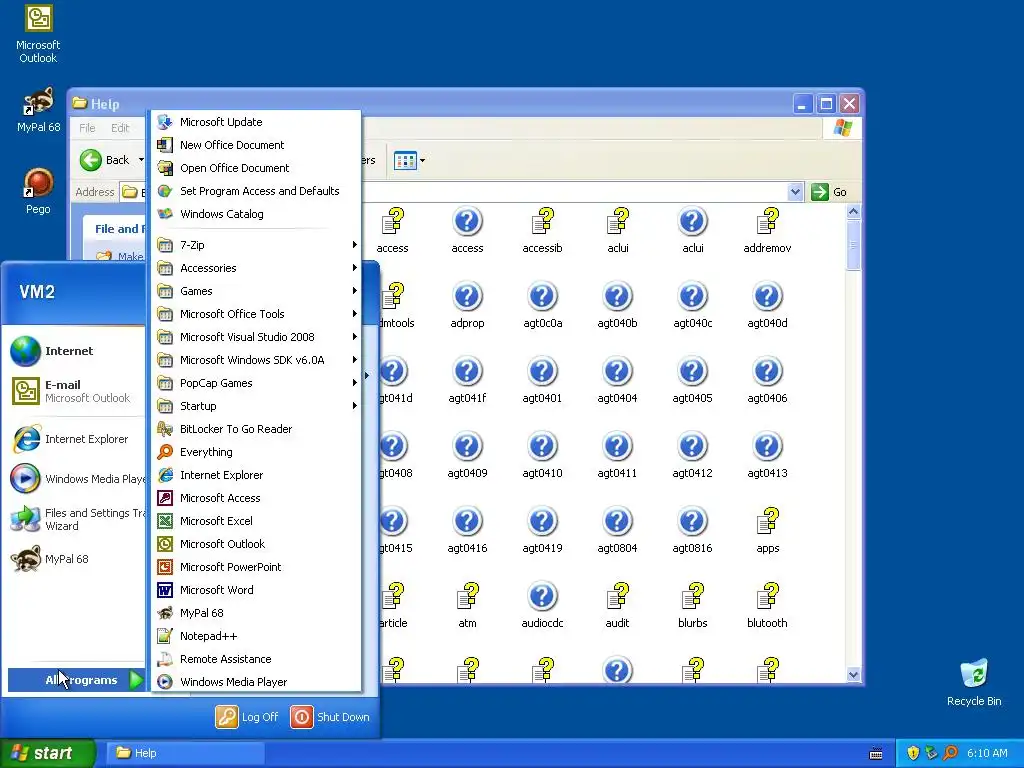Viewport: 1024px width, 768px height.
Task: Click the system clock showing 6:10 AM
Action: (x=987, y=753)
